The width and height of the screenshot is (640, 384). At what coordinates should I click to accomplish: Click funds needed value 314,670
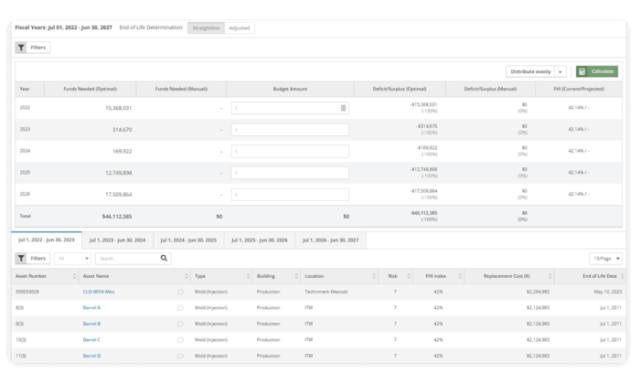[122, 130]
